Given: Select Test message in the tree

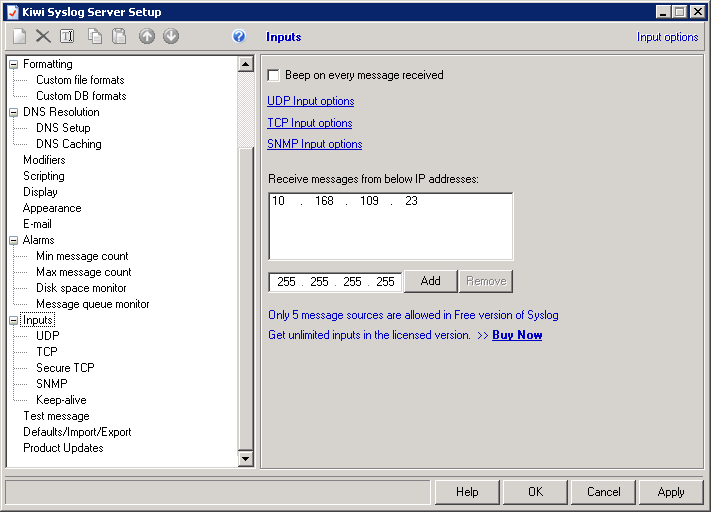Looking at the screenshot, I should (56, 416).
